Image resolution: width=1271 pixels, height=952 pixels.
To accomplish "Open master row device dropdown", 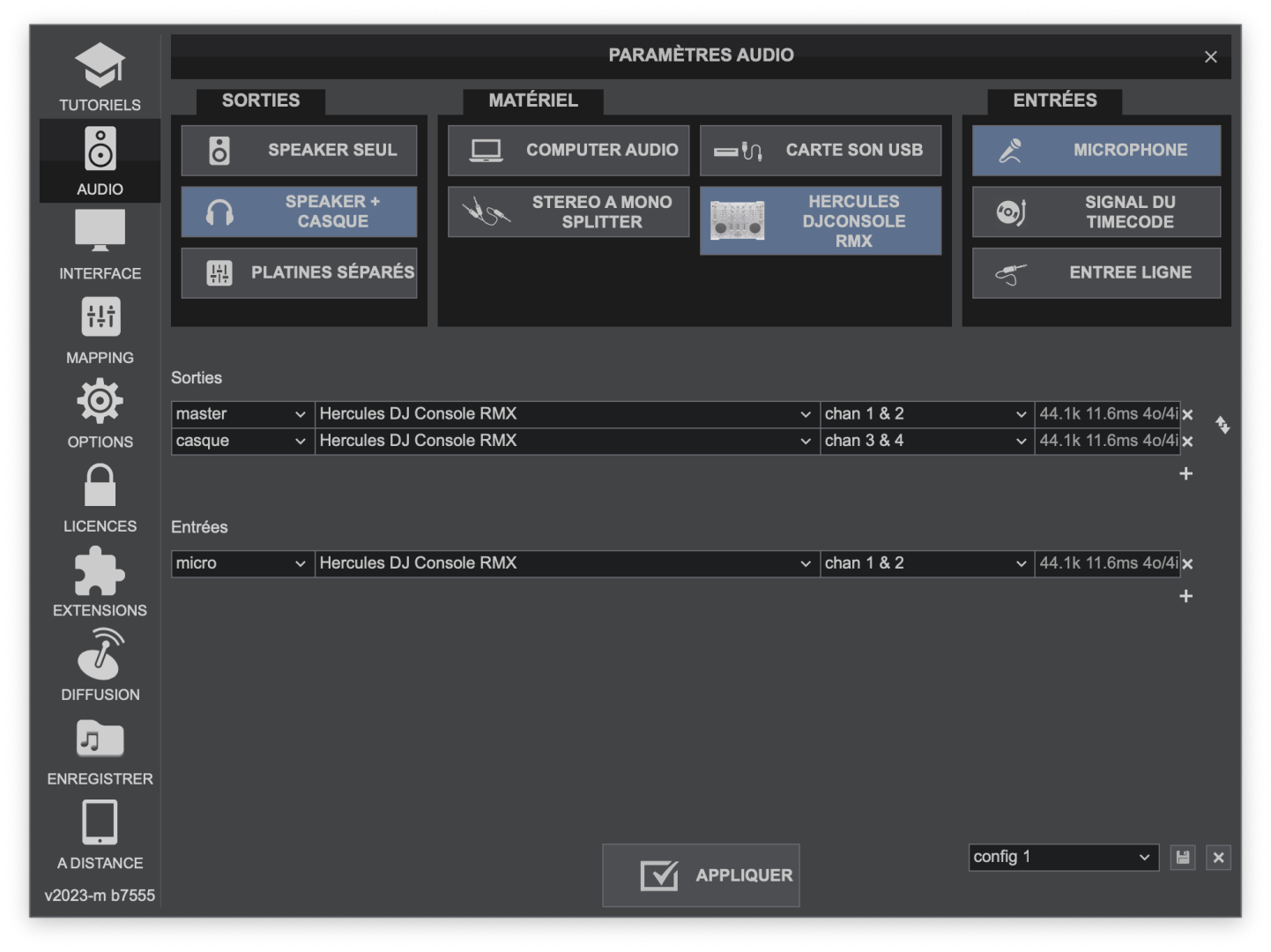I will click(567, 414).
